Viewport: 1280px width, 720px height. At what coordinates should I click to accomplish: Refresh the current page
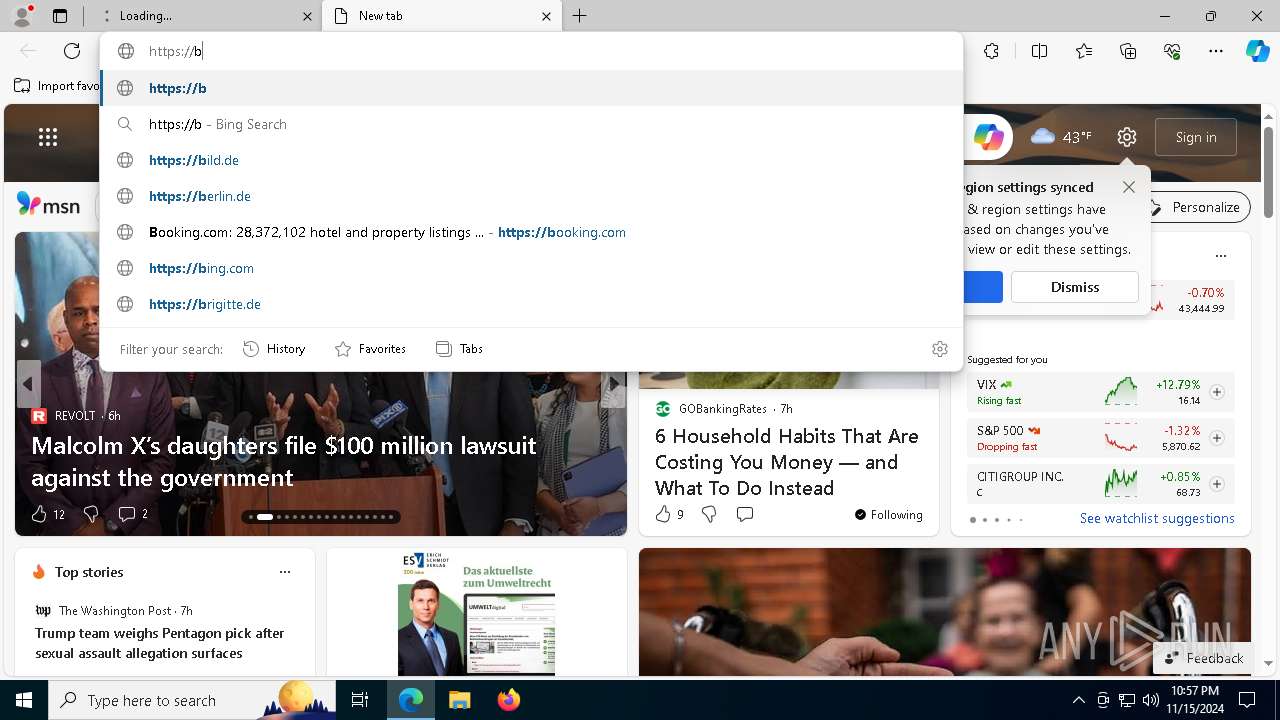(x=72, y=51)
